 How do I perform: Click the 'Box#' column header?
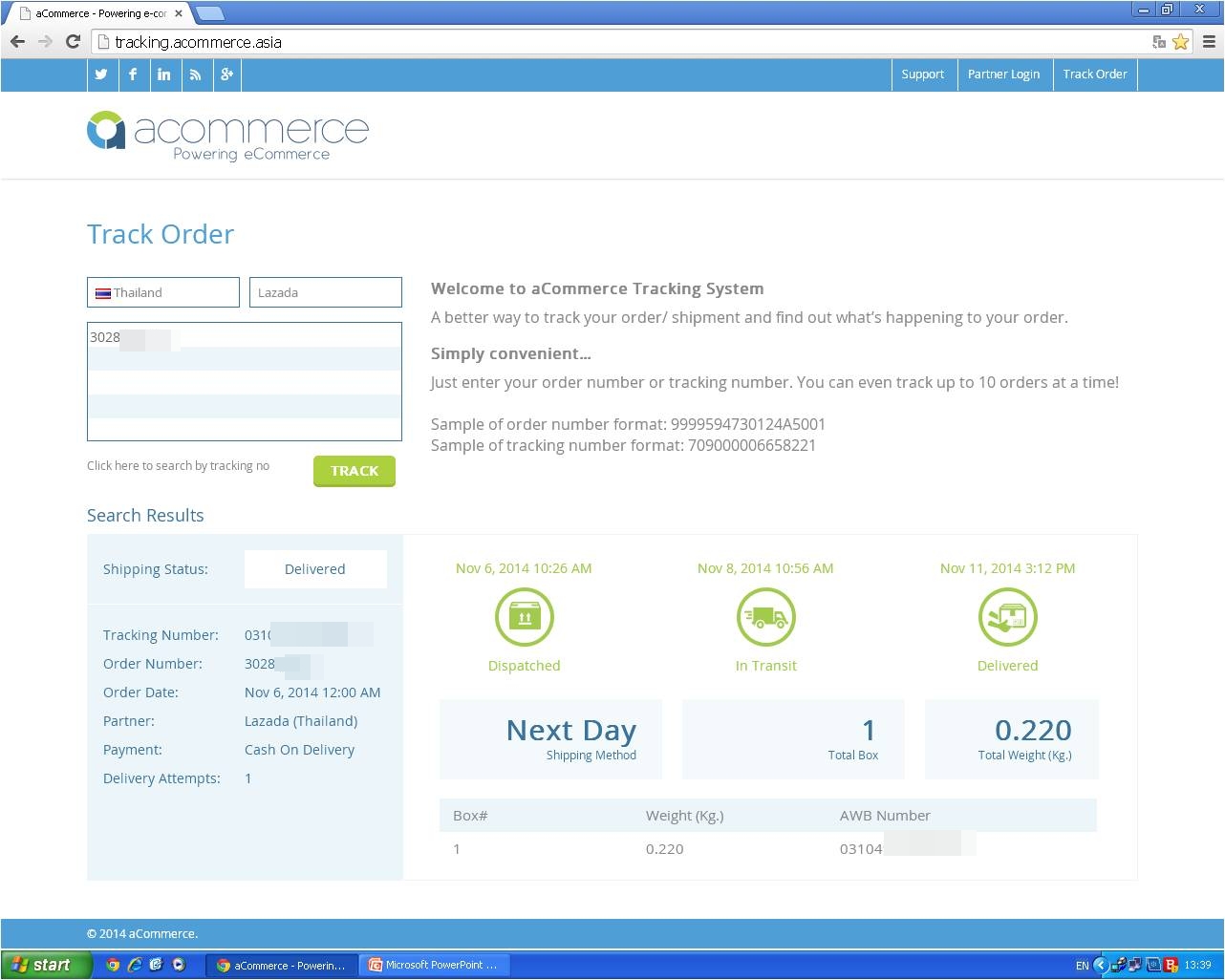pos(470,816)
